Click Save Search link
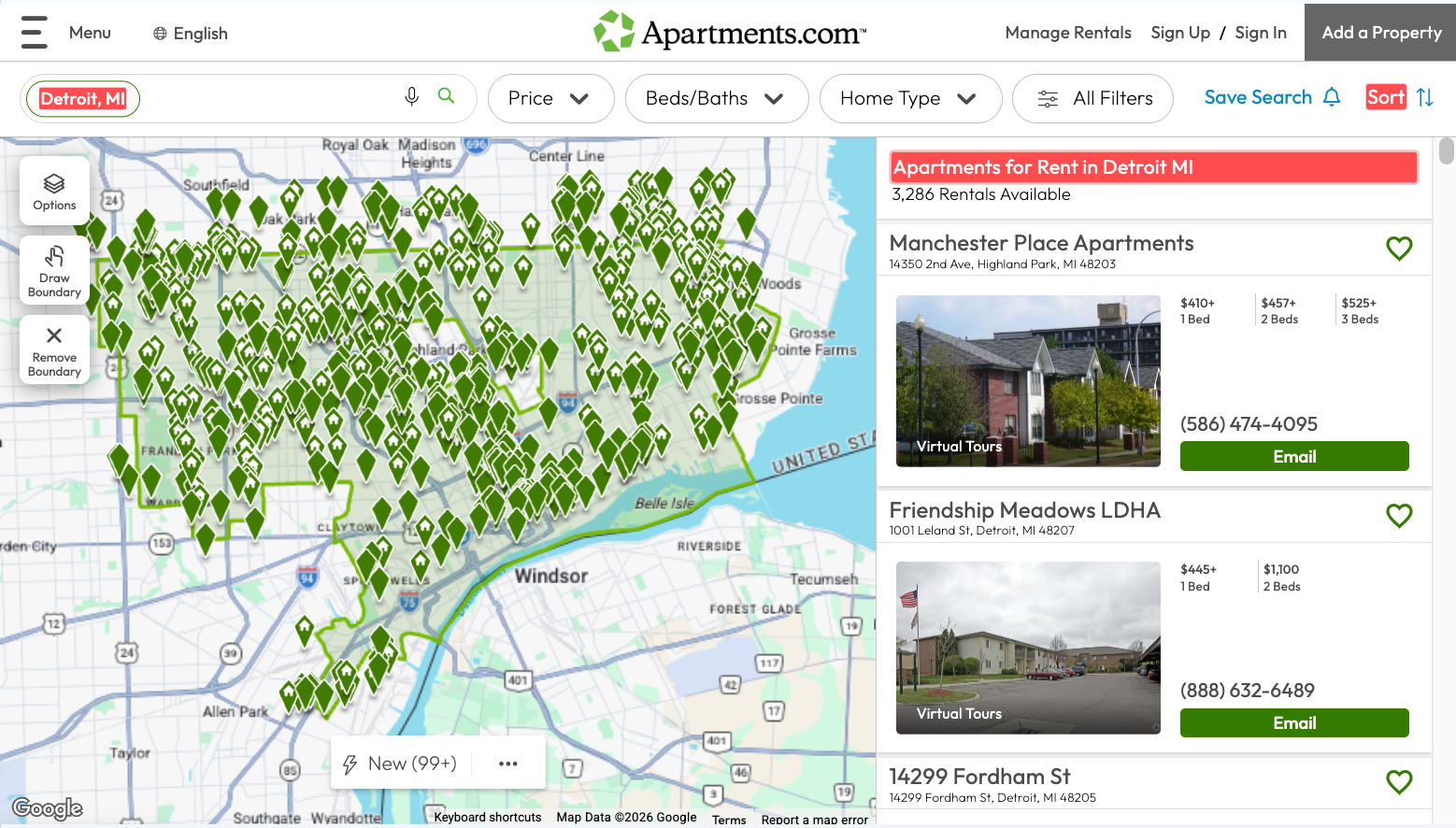The height and width of the screenshot is (828, 1456). 1258,97
